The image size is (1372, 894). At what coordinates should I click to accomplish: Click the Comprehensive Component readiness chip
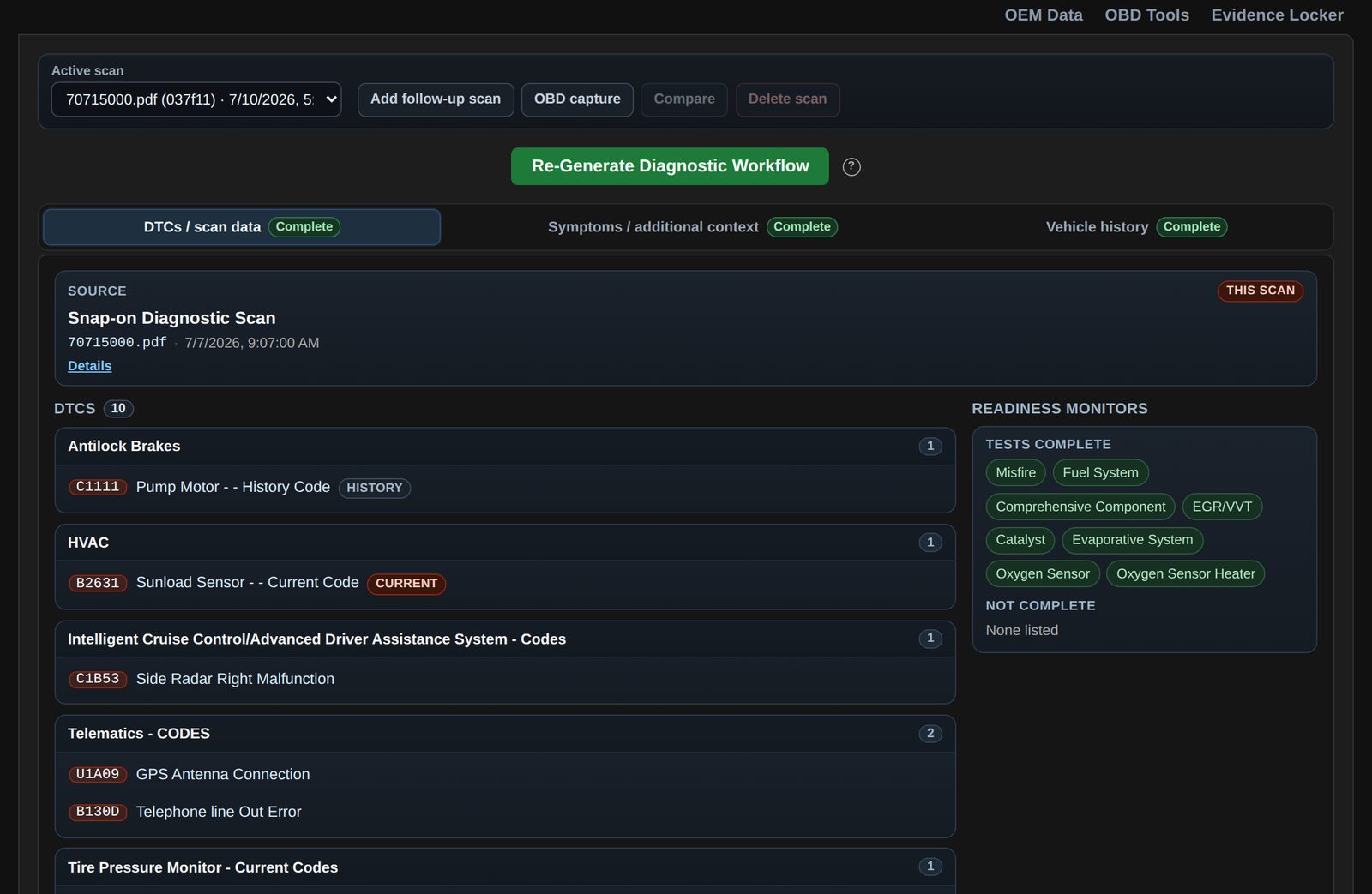[1080, 507]
